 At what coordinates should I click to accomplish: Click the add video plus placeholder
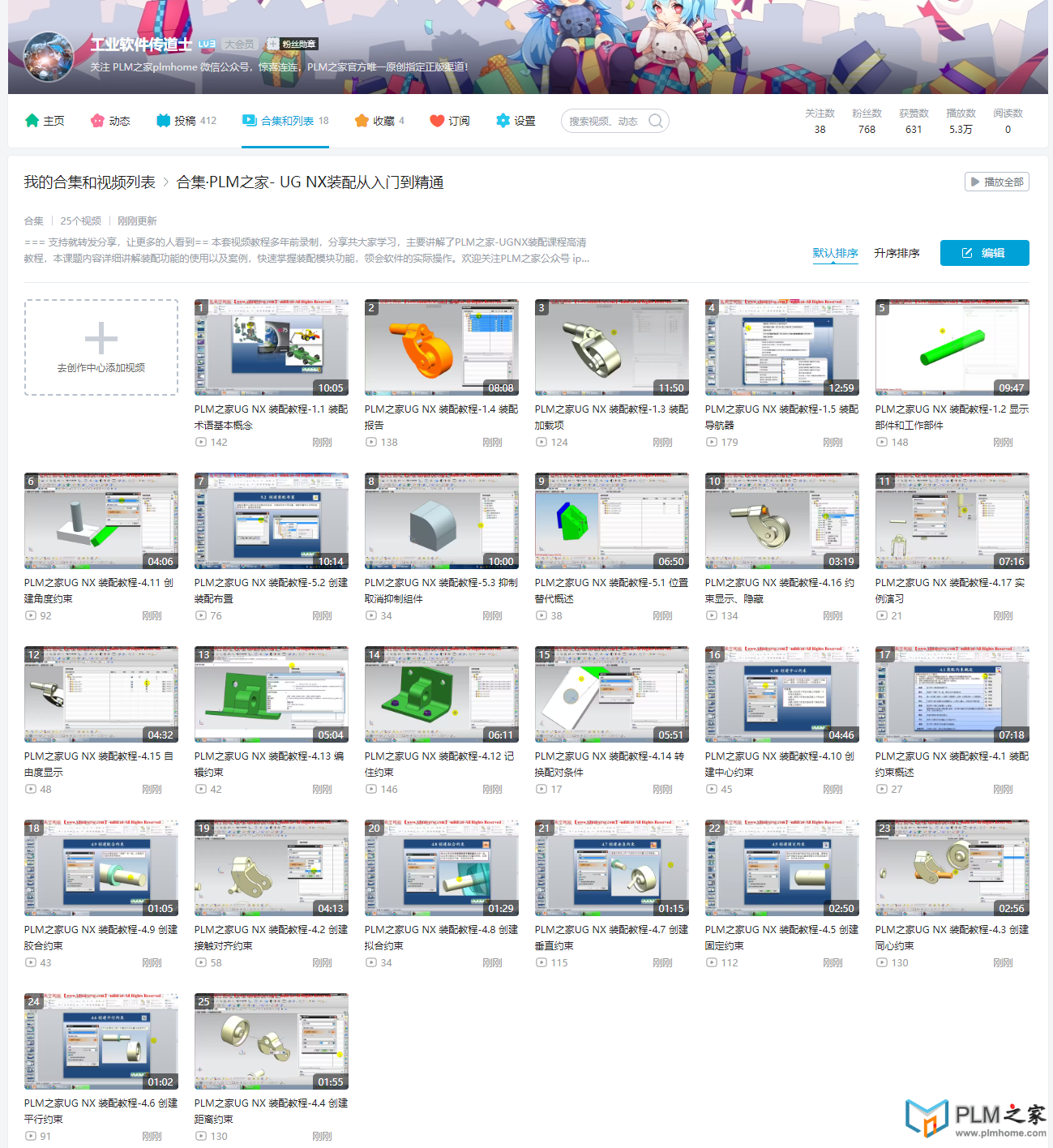(101, 347)
